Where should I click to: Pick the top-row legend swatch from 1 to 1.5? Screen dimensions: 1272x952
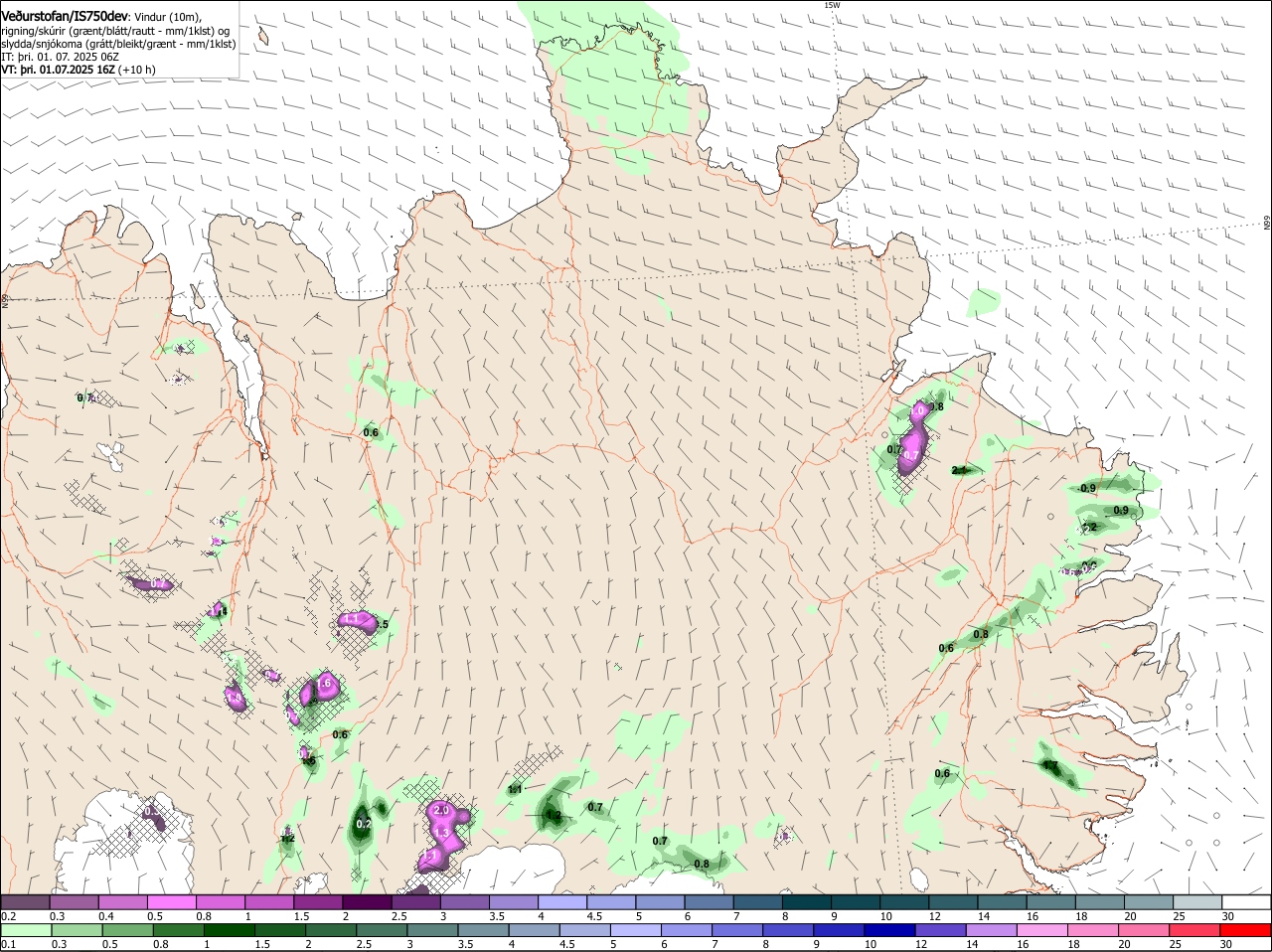coord(268,902)
